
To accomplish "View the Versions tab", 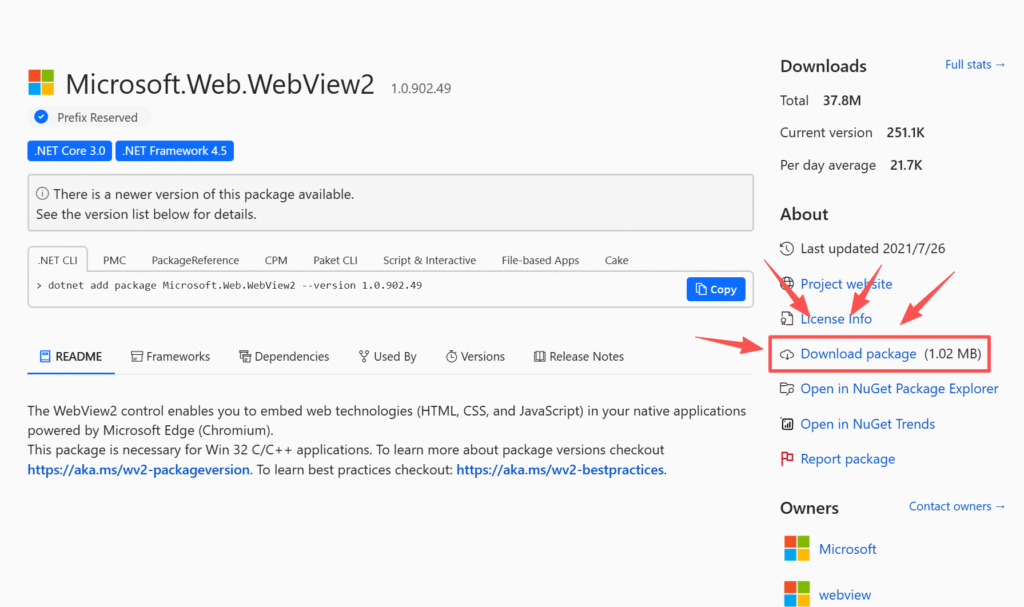I will pyautogui.click(x=475, y=357).
